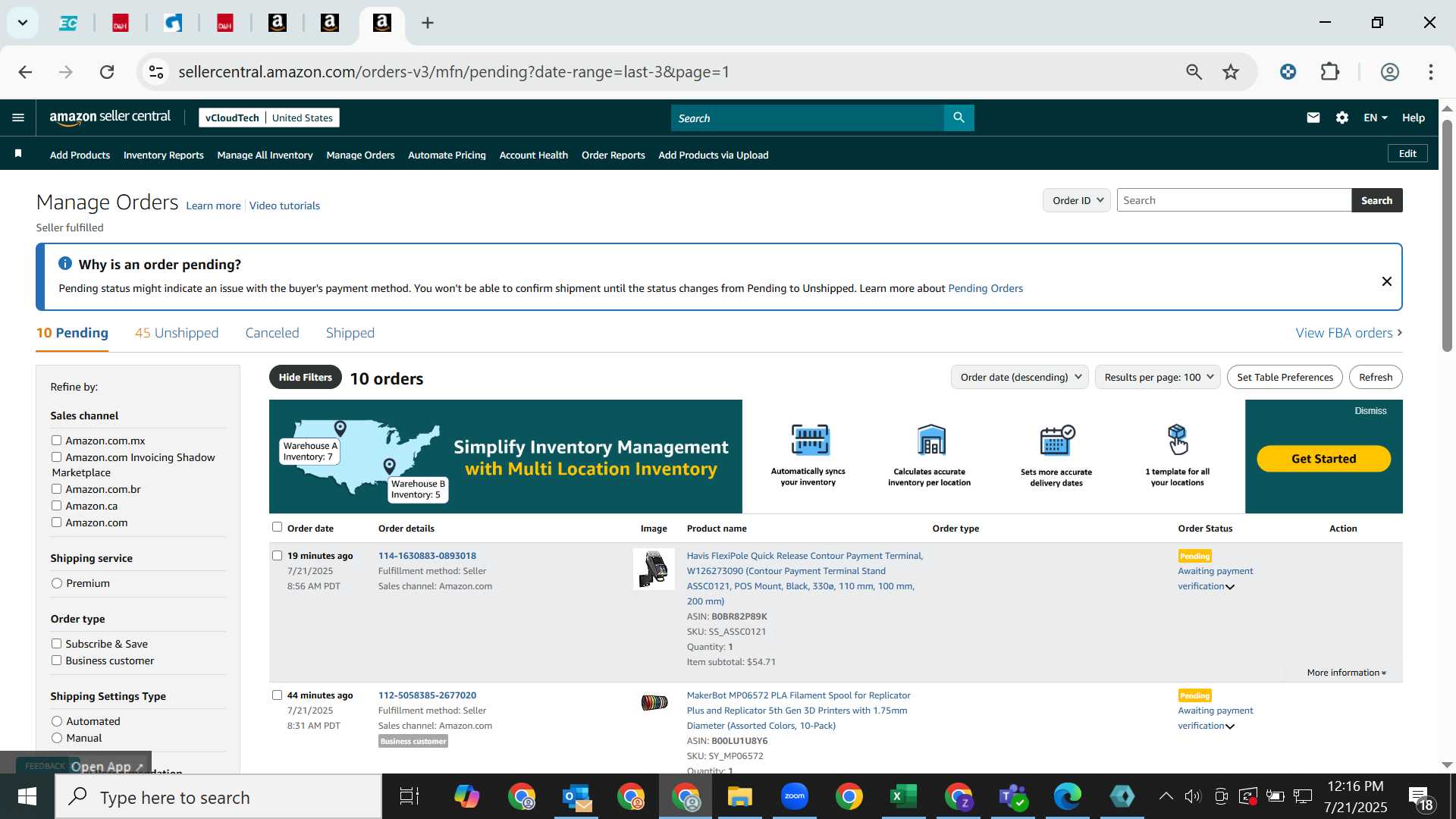The image size is (1456, 819).
Task: Click the browser back arrow
Action: tap(25, 72)
